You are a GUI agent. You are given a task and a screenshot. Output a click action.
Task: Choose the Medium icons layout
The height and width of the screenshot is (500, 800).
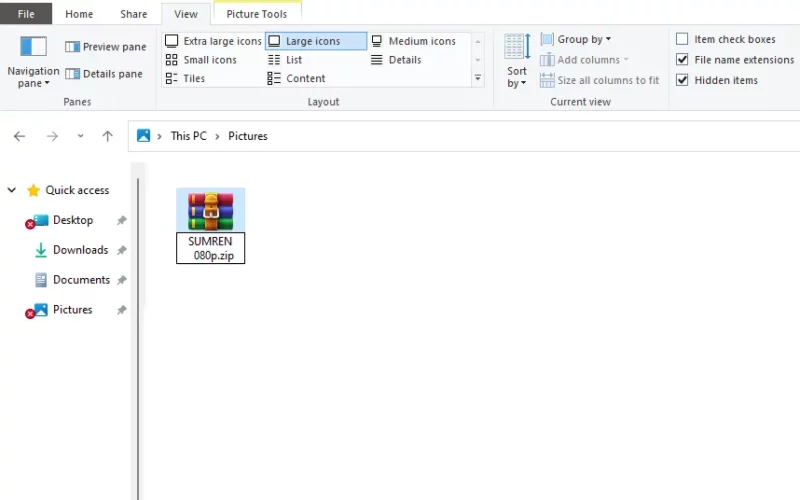click(x=413, y=41)
